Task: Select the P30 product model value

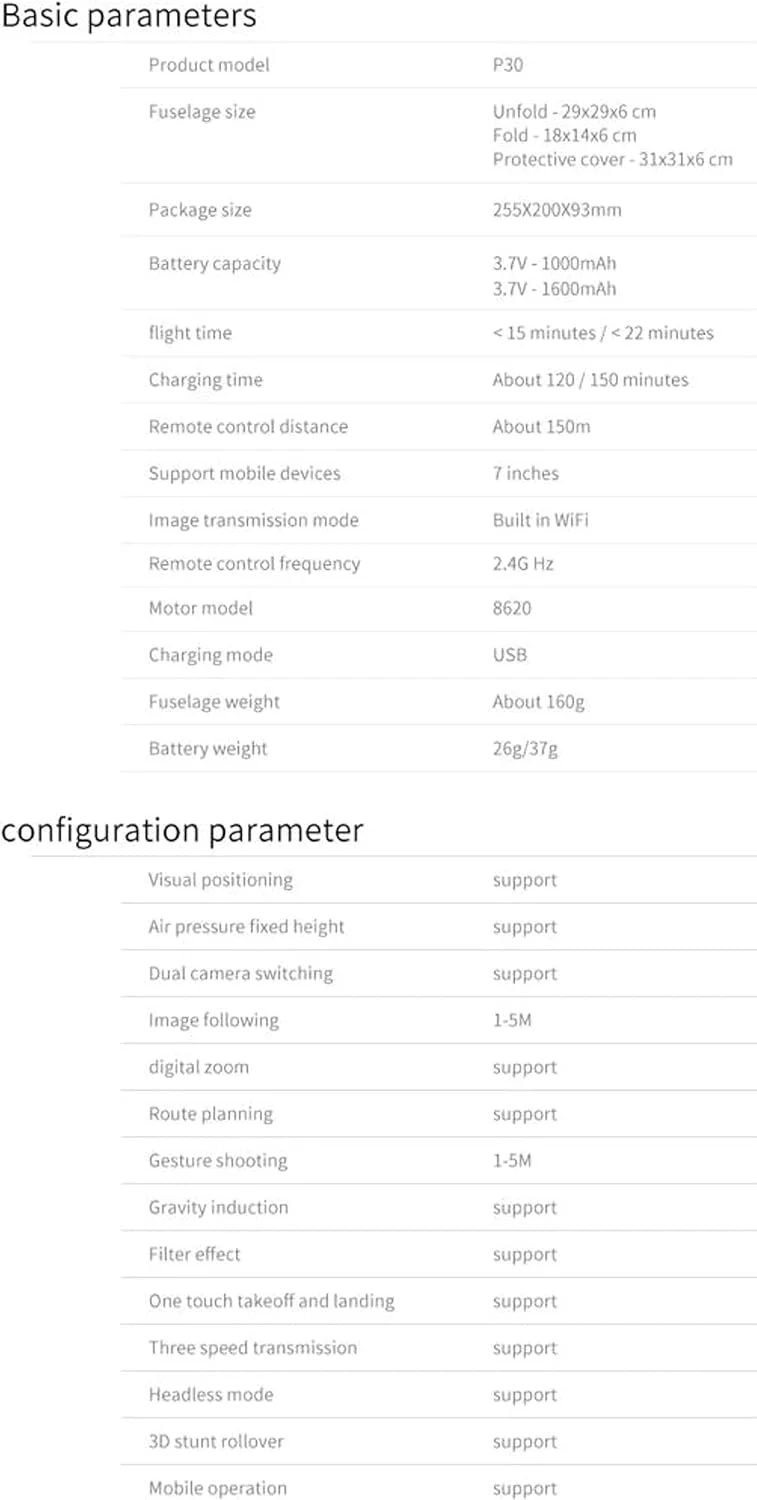Action: point(507,65)
